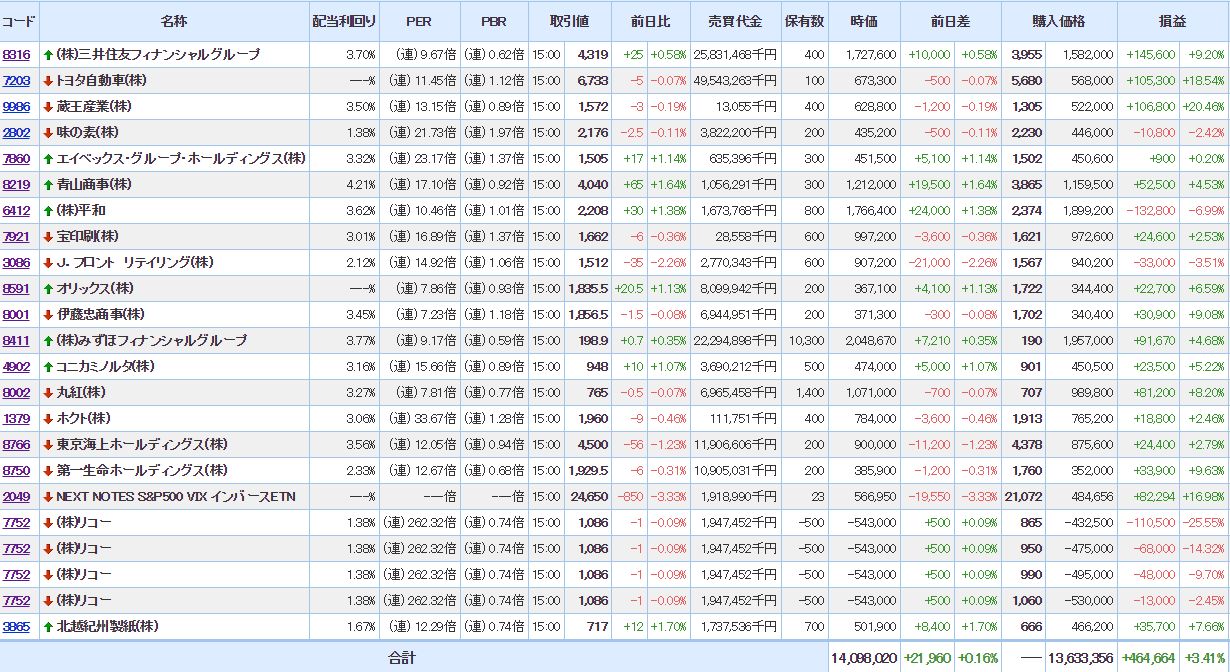
Task: Click the up arrow beside コニカミノルタ
Action: click(48, 367)
